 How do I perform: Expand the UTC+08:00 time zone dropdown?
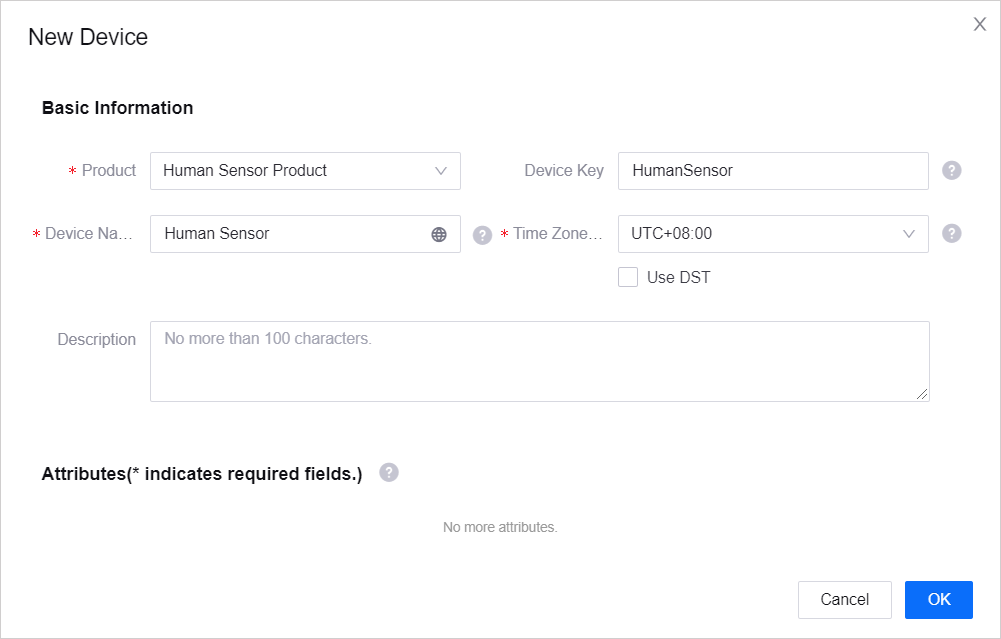[773, 234]
